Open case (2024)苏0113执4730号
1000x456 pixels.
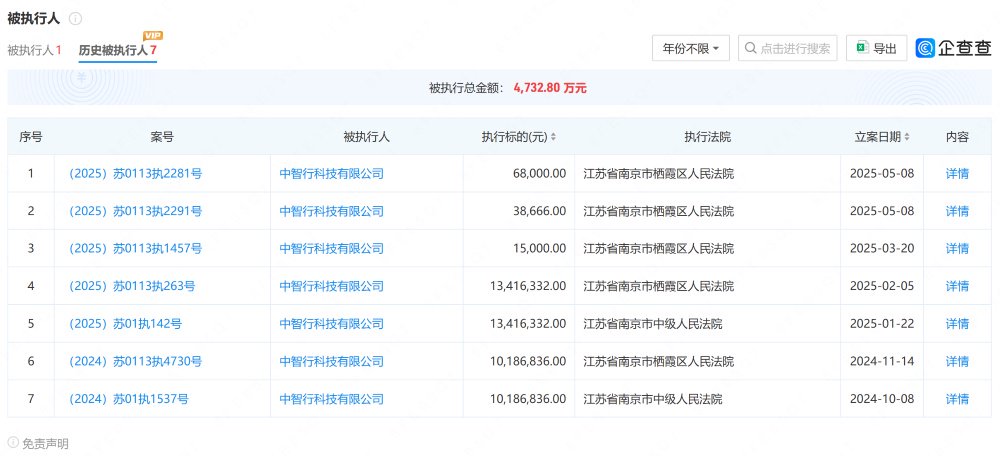pyautogui.click(x=135, y=362)
